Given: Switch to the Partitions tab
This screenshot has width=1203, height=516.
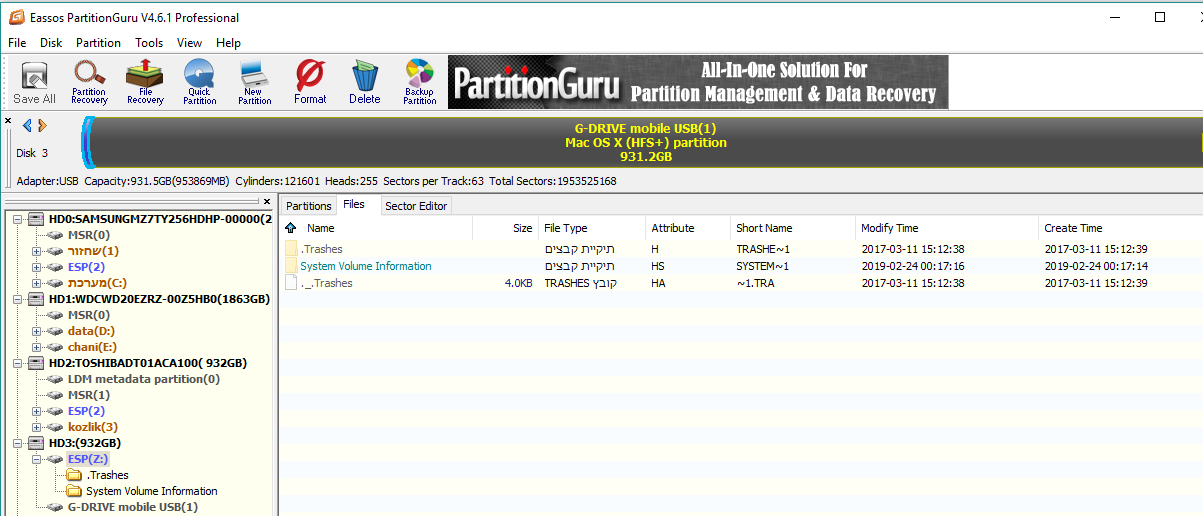Looking at the screenshot, I should point(309,206).
